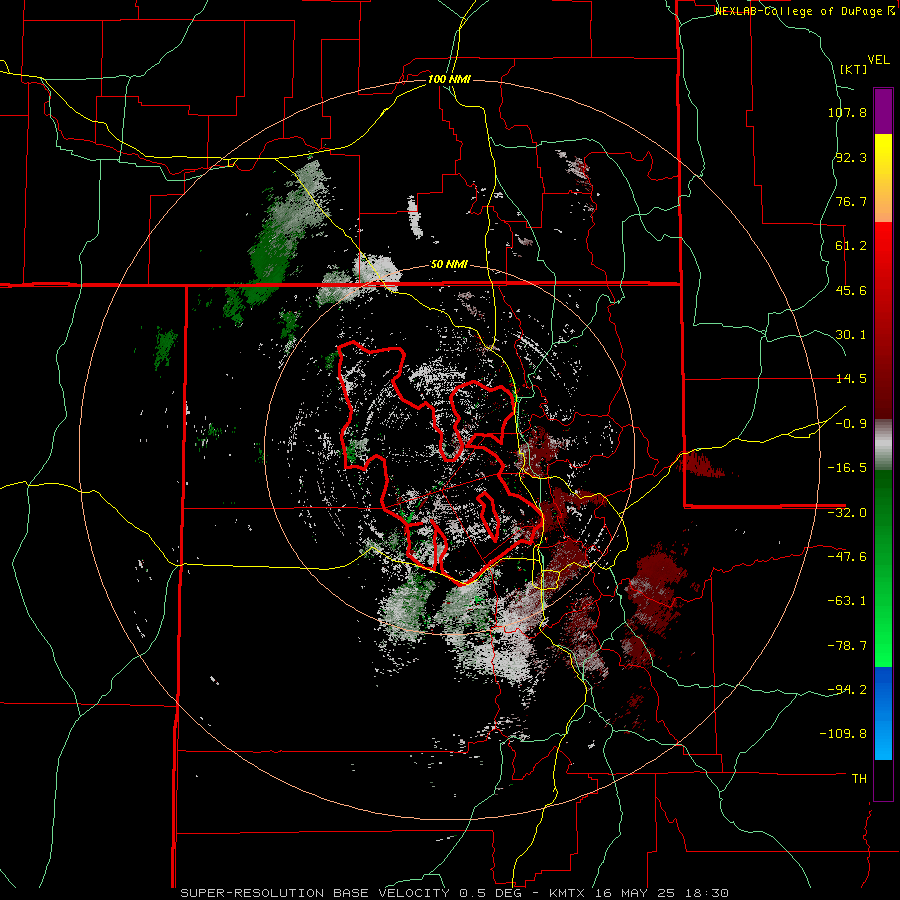Click the 50 NMI range ring label
Screen dimensions: 900x900
449,265
